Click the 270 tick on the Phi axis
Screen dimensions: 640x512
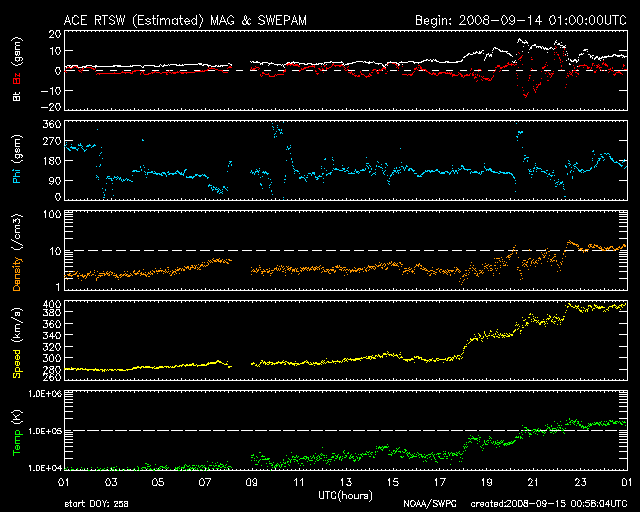pyautogui.click(x=51, y=142)
